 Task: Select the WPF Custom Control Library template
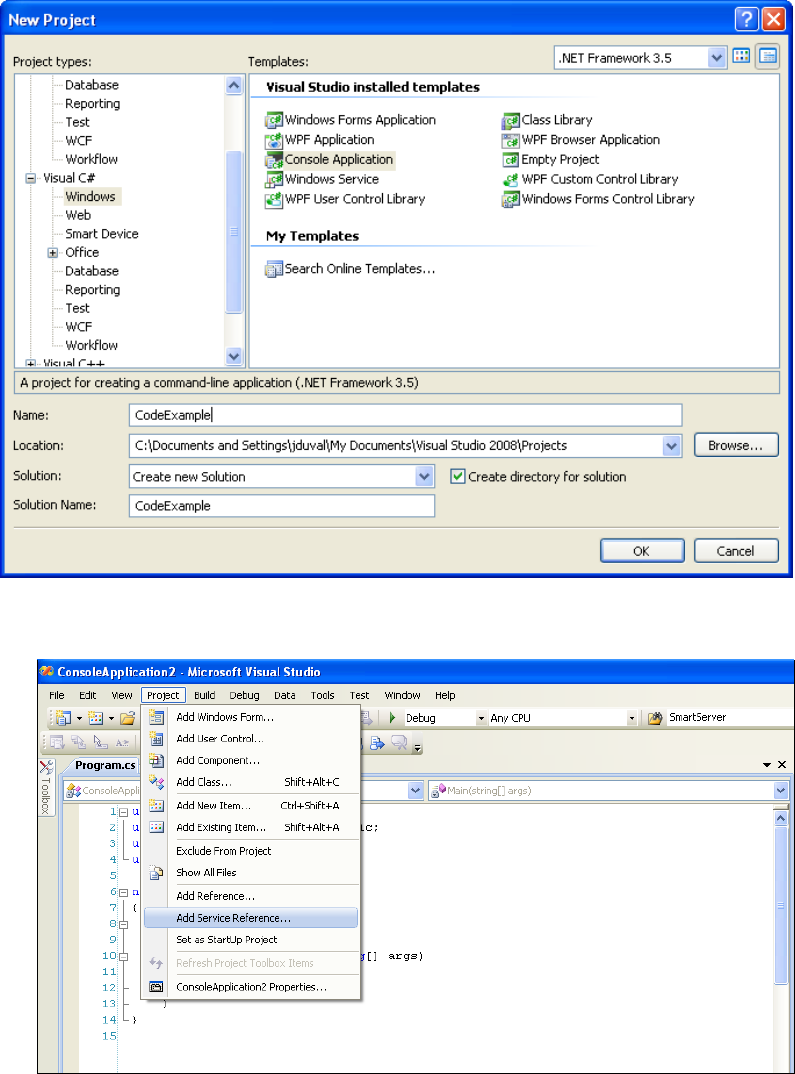click(x=590, y=179)
